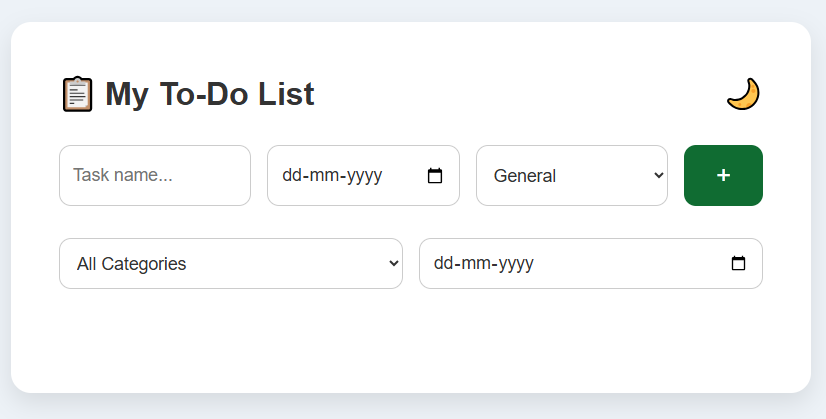Click the chevron arrow of the General select
The width and height of the screenshot is (826, 419).
click(x=658, y=176)
